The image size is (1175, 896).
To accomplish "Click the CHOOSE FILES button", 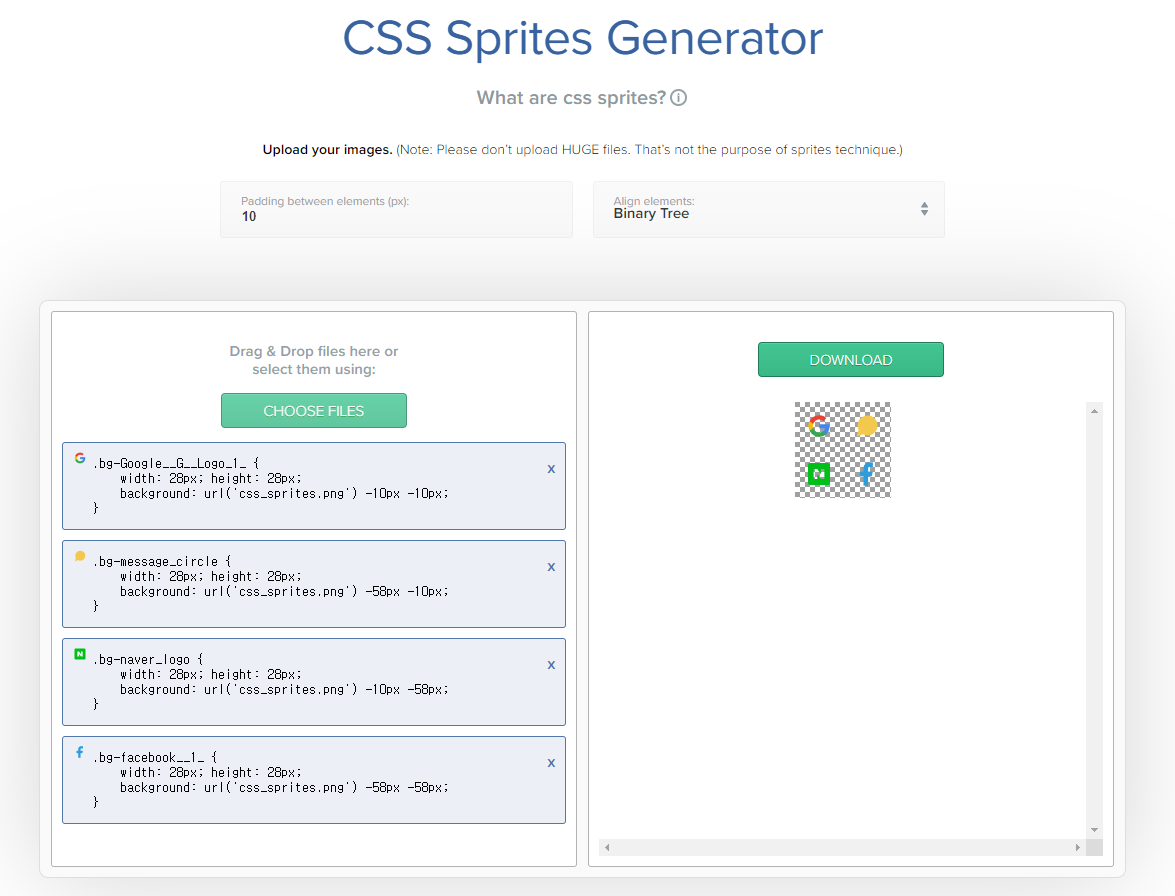I will [x=314, y=411].
